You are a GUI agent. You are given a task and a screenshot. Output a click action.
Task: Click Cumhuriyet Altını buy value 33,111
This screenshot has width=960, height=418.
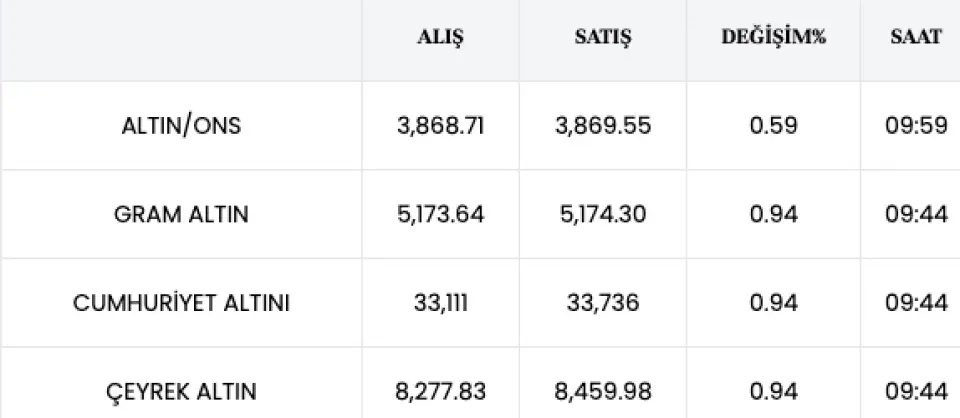(440, 303)
